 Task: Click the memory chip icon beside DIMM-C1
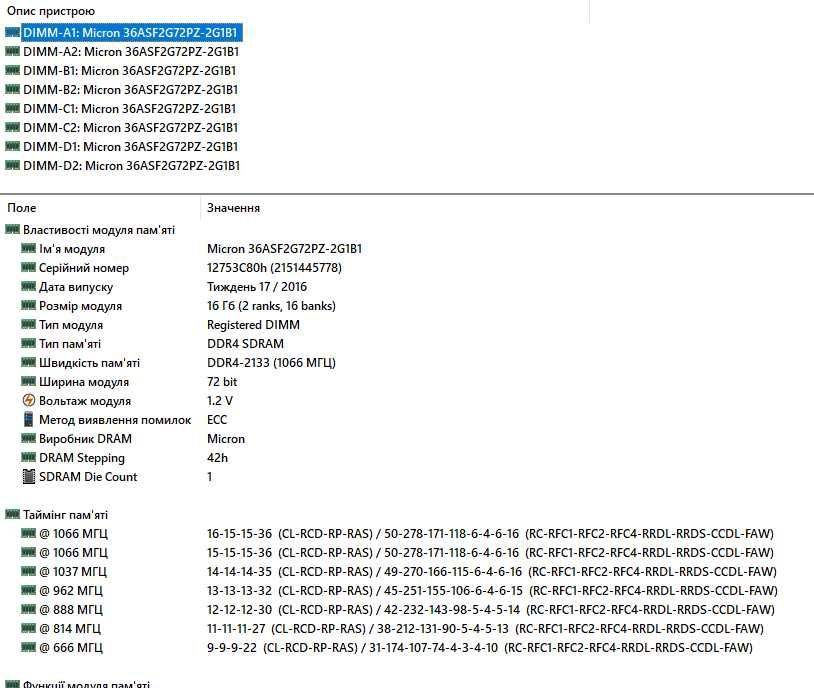[12, 109]
